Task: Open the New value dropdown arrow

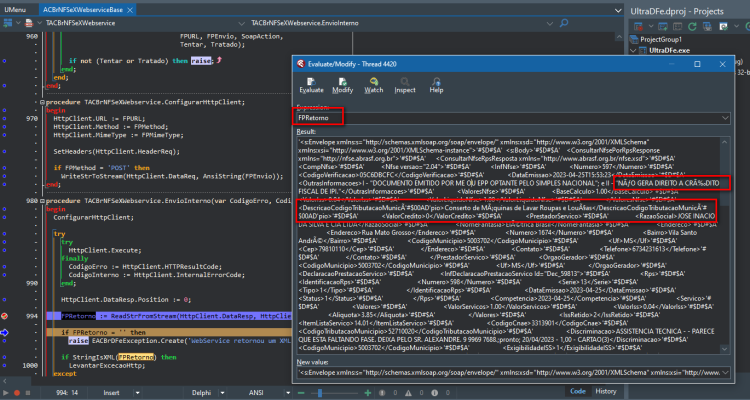Action: point(725,372)
